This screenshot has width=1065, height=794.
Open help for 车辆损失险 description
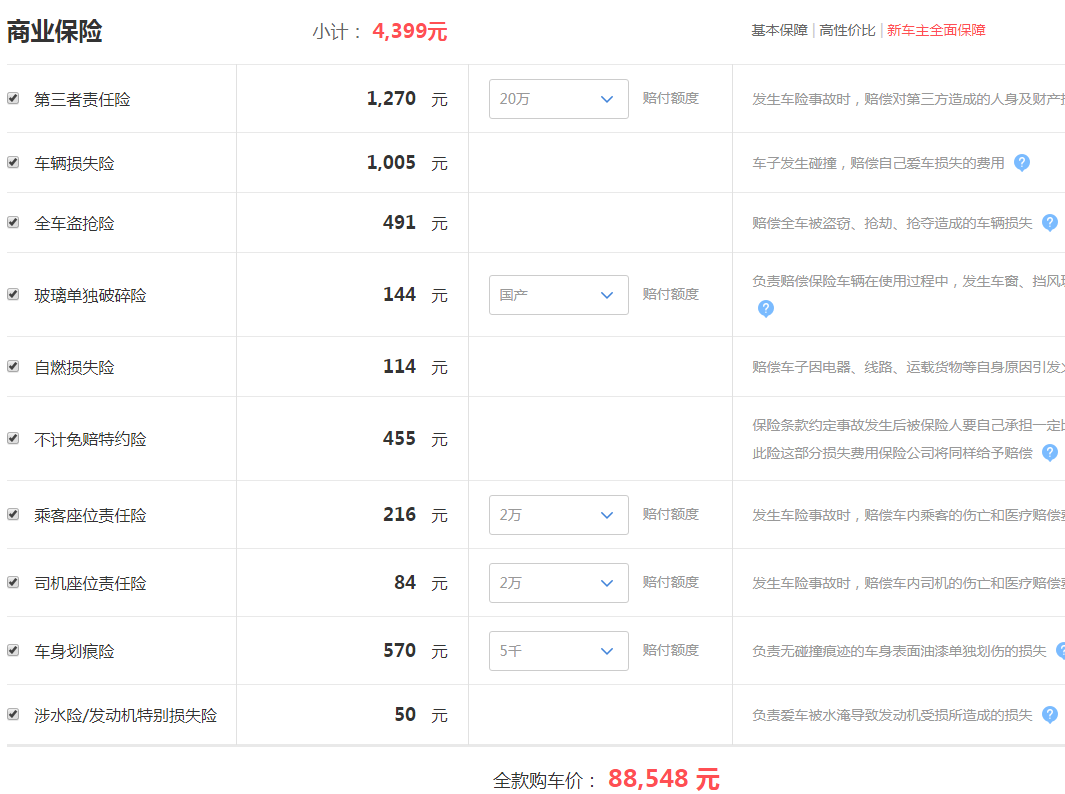[x=1022, y=163]
